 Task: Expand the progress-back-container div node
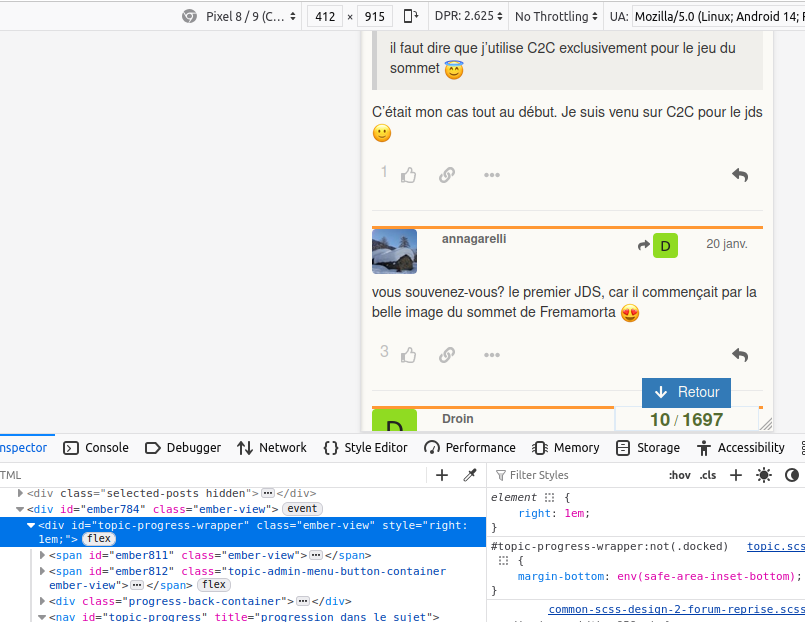[42, 601]
